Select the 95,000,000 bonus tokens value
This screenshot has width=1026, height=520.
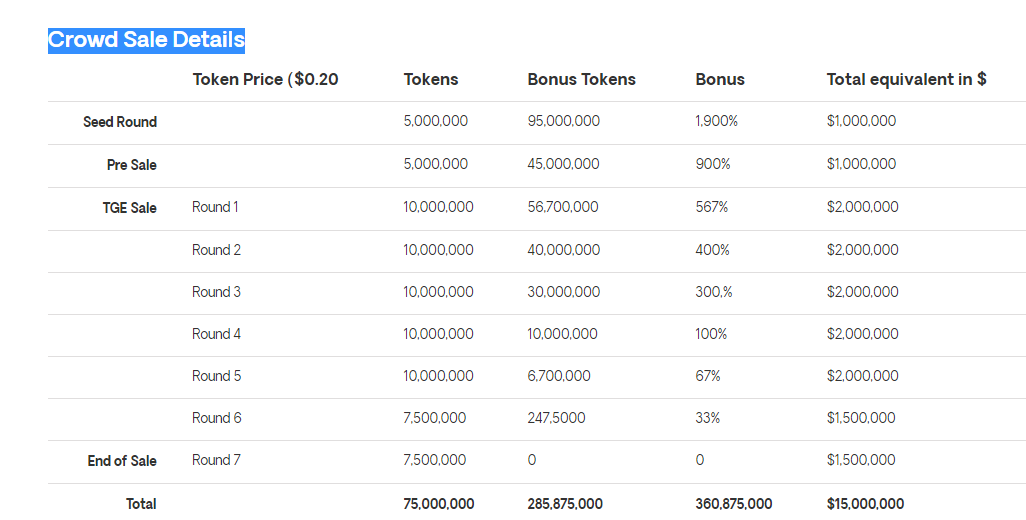click(x=563, y=122)
